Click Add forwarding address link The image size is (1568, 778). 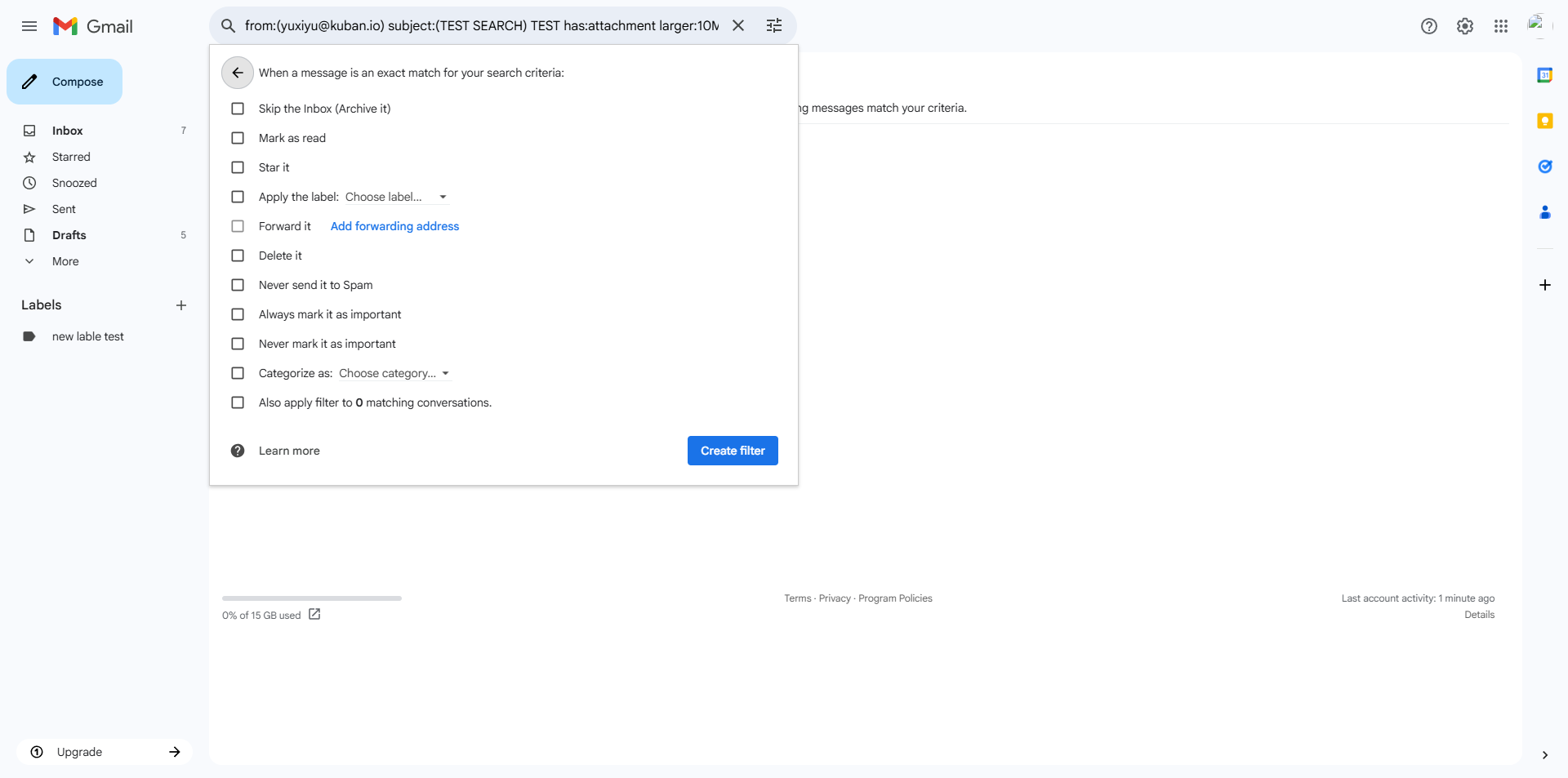click(x=394, y=226)
